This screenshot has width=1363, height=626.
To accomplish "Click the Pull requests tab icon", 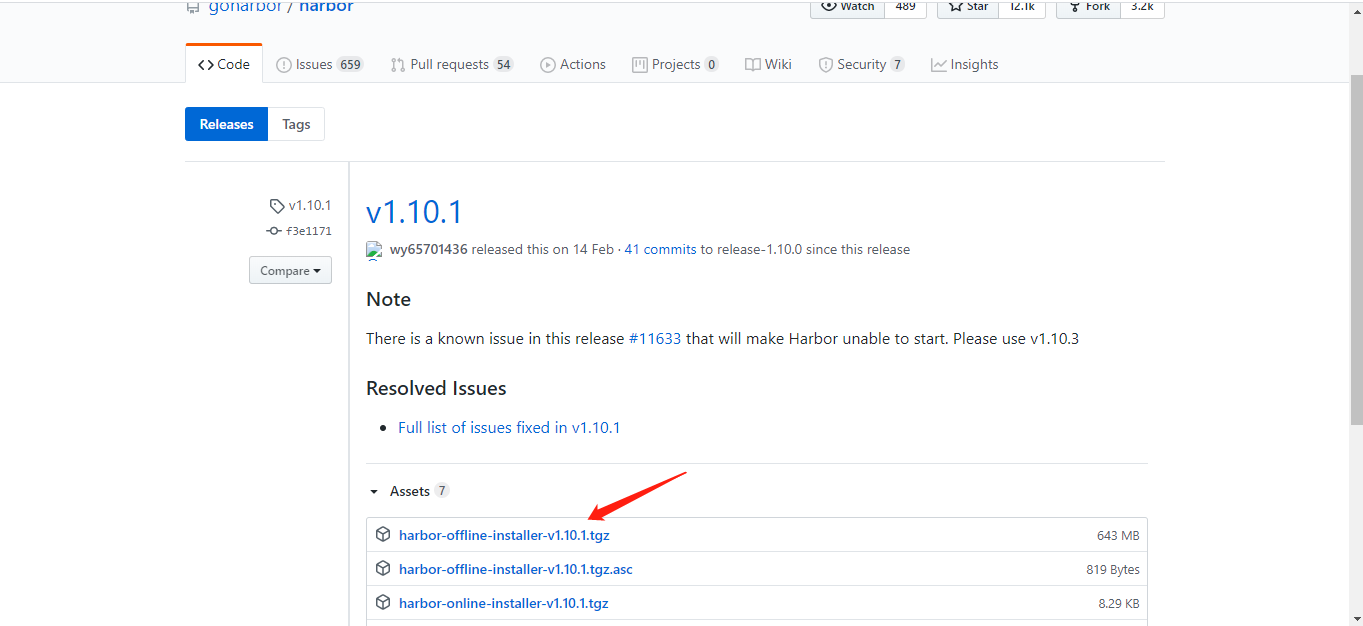I will point(398,65).
